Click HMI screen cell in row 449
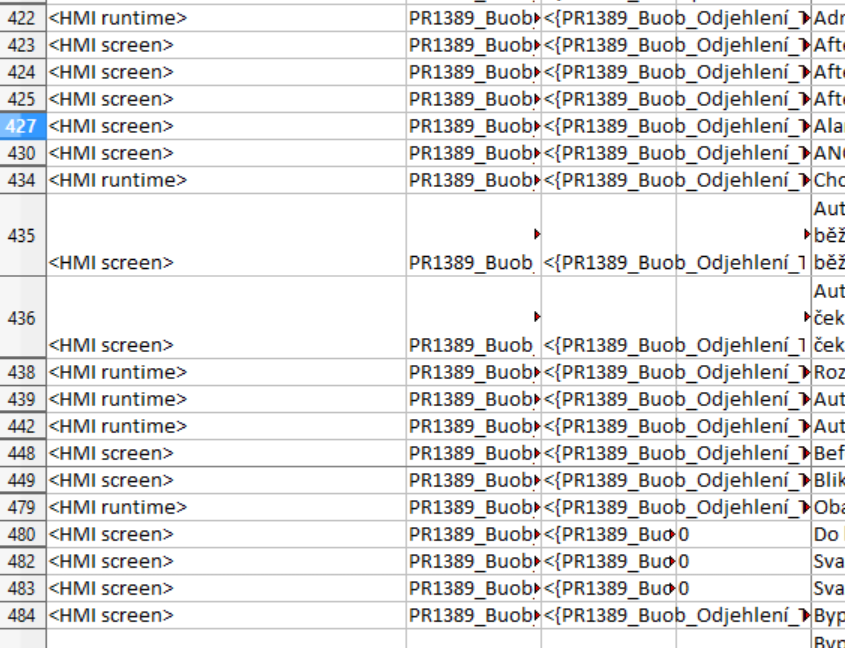Viewport: 845px width, 648px height. point(225,480)
